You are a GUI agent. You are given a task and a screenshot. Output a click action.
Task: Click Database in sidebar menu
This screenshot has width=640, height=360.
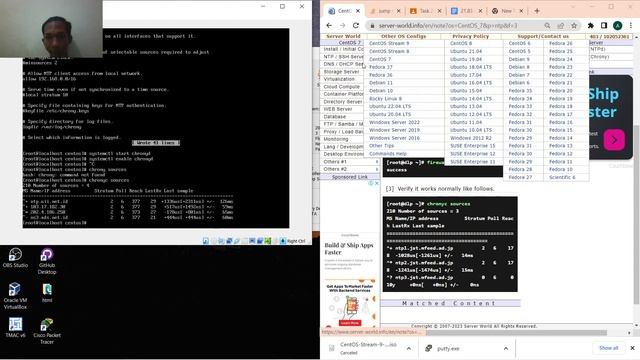click(334, 117)
